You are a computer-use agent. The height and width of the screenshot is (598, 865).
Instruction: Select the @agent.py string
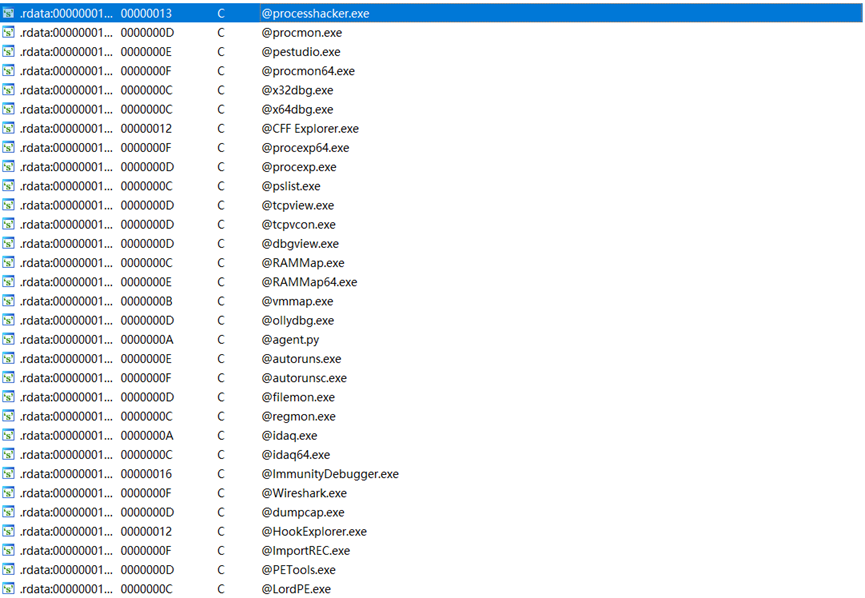point(290,340)
